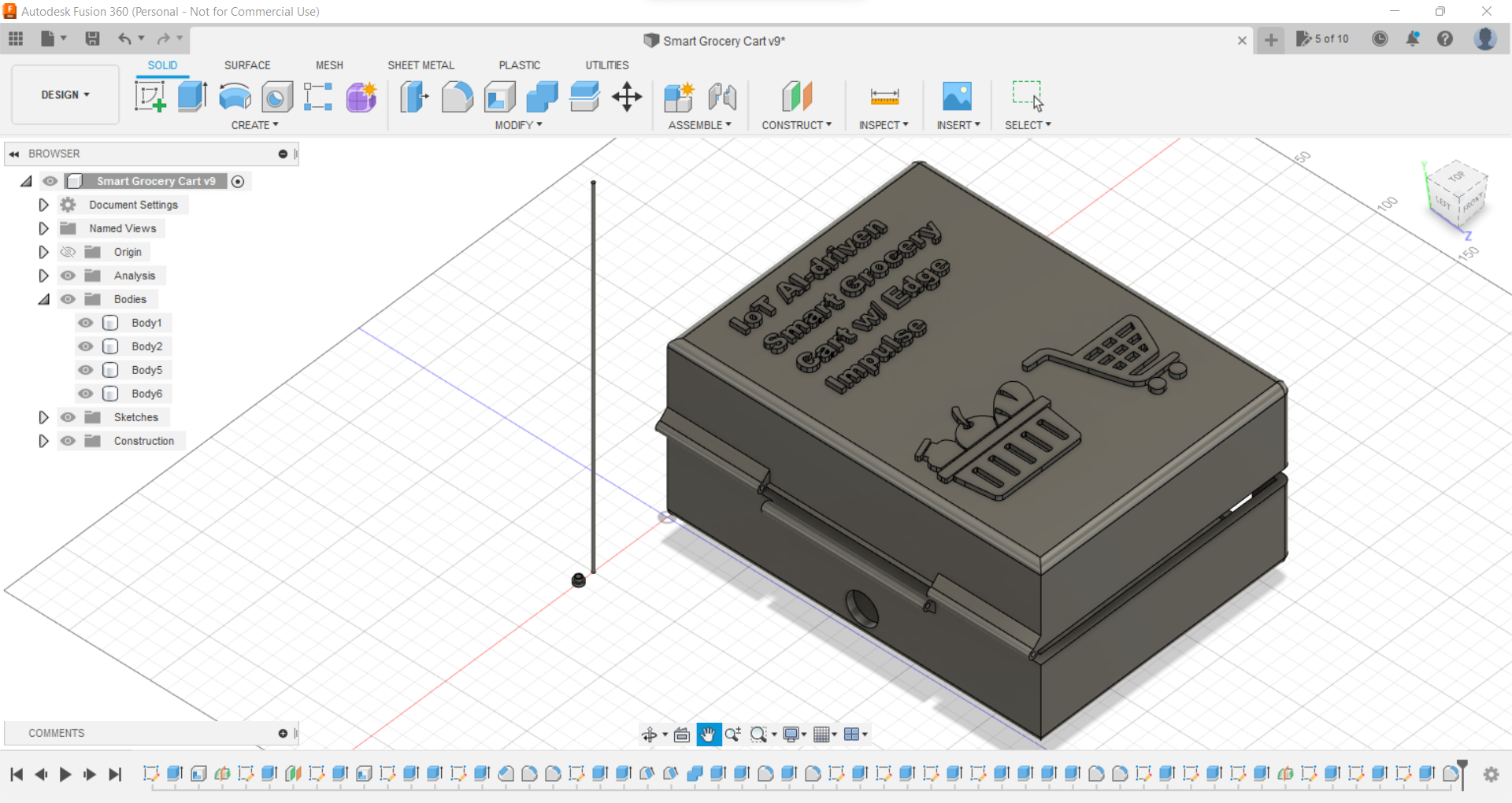Select the Insert Image tool
This screenshot has height=803, width=1512.
(x=957, y=97)
